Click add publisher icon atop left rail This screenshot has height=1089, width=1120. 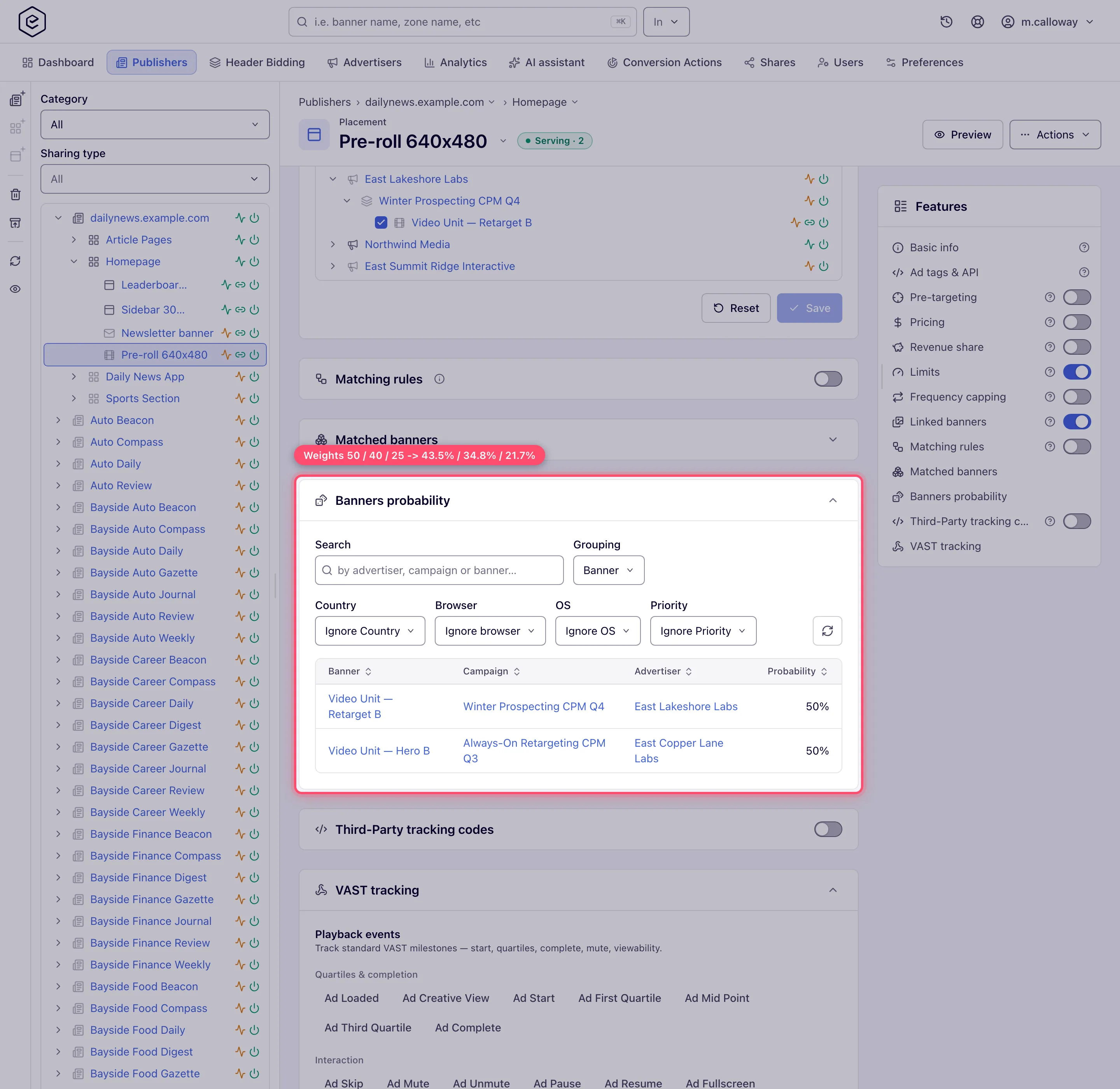tap(17, 99)
